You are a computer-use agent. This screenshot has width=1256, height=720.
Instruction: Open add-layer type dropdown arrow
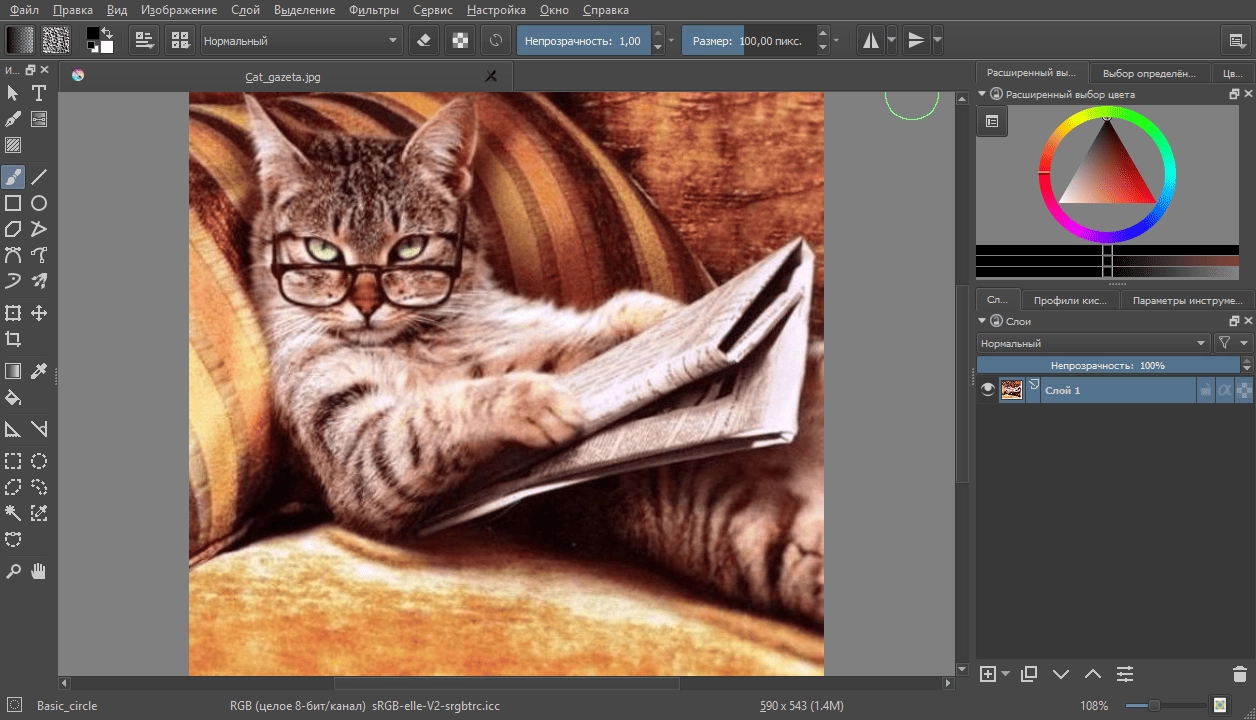tap(1005, 674)
